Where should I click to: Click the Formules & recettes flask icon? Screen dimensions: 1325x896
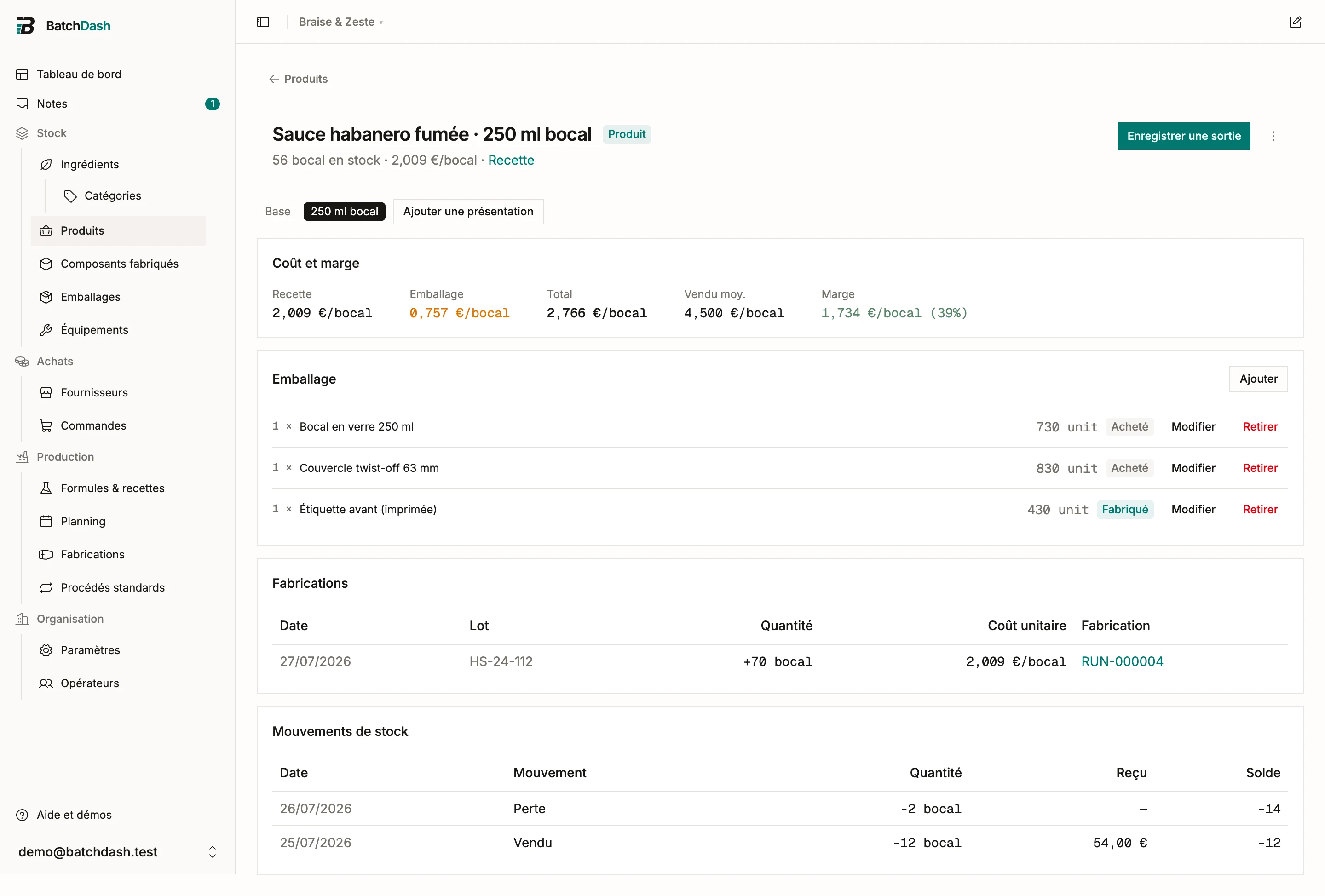tap(46, 488)
